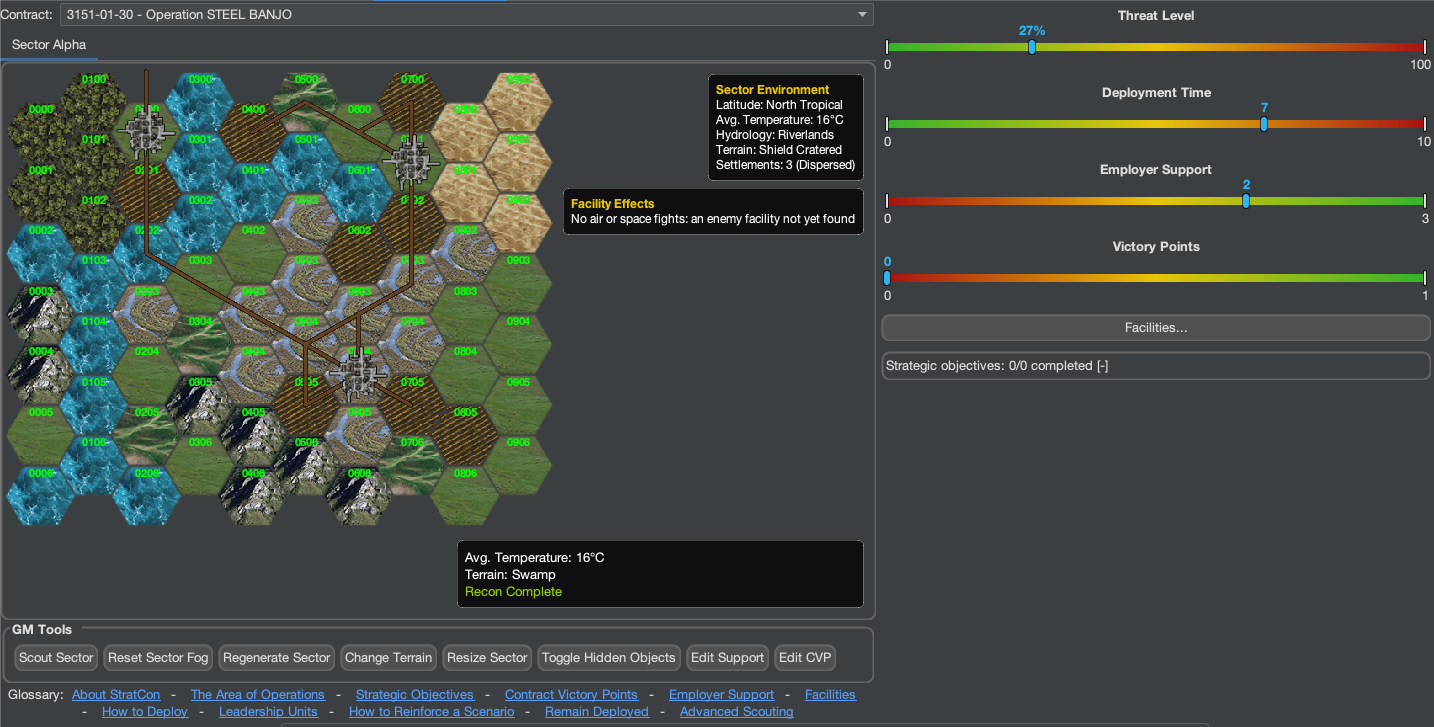Image resolution: width=1434 pixels, height=727 pixels.
Task: Select water hex 0105 on the map
Action: [94, 404]
